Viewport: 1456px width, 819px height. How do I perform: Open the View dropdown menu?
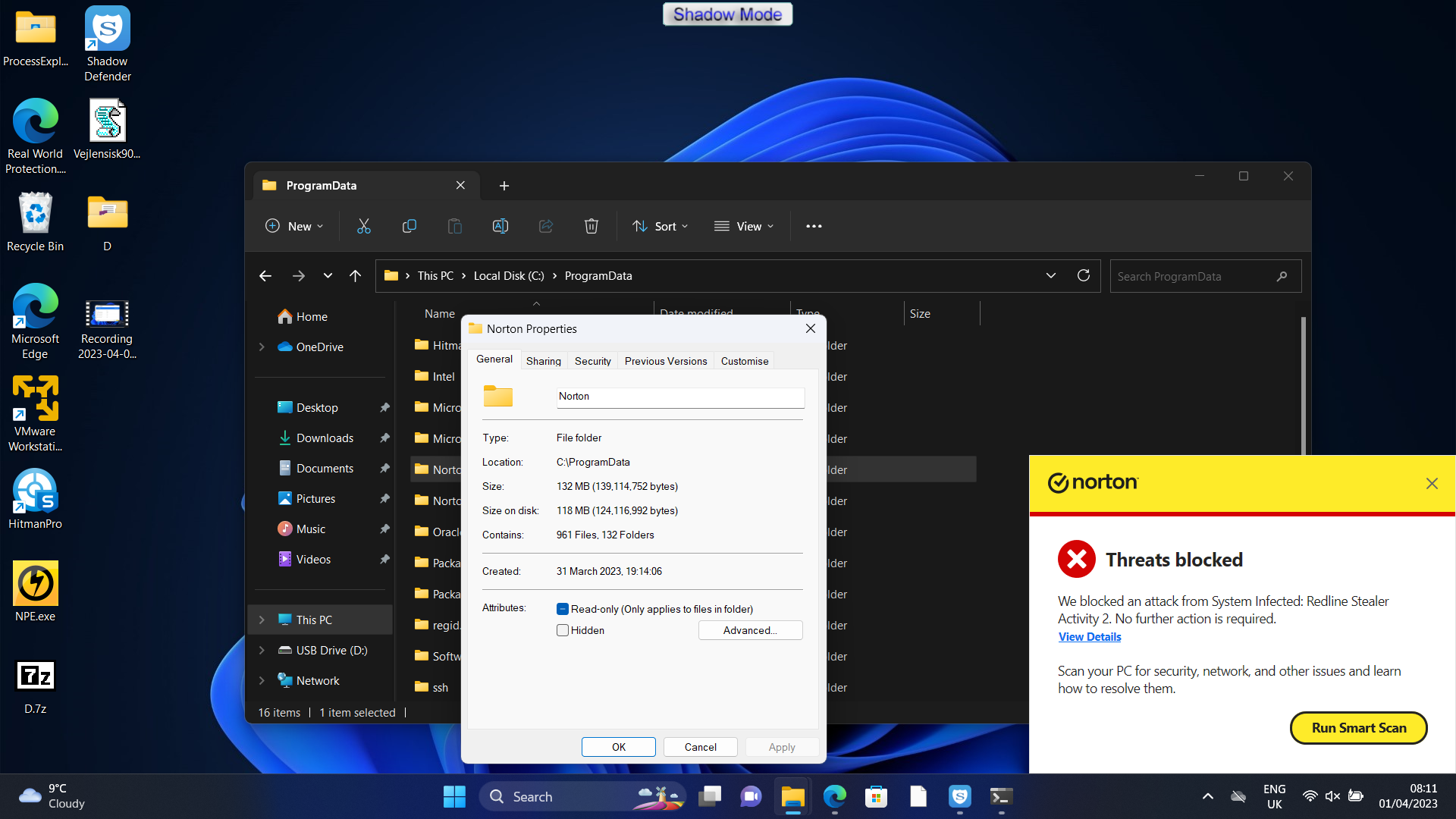pos(744,226)
